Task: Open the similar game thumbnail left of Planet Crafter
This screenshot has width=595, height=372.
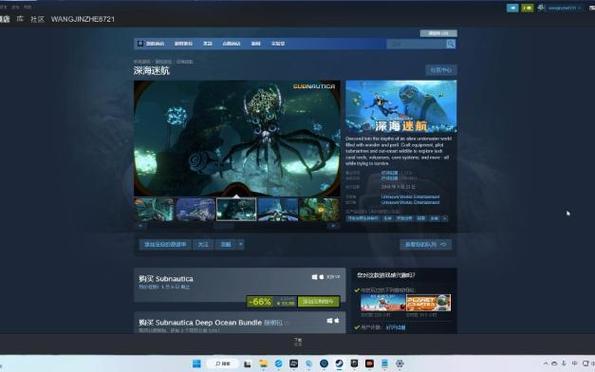Action: [382, 303]
